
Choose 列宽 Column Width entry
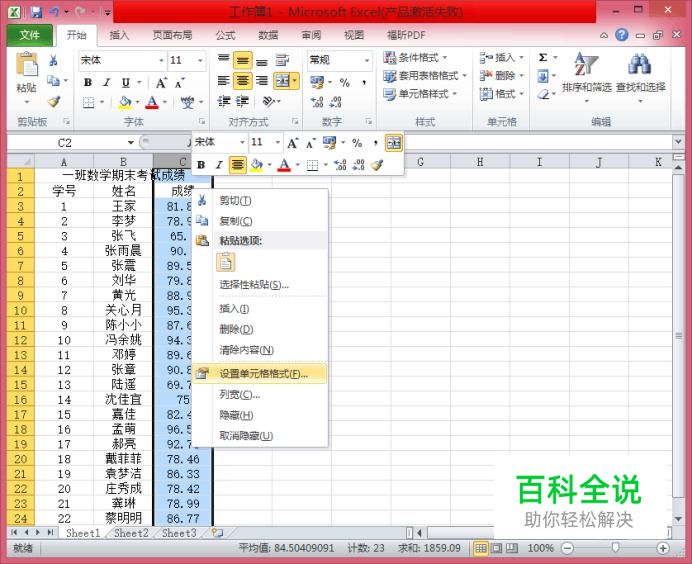(x=260, y=395)
